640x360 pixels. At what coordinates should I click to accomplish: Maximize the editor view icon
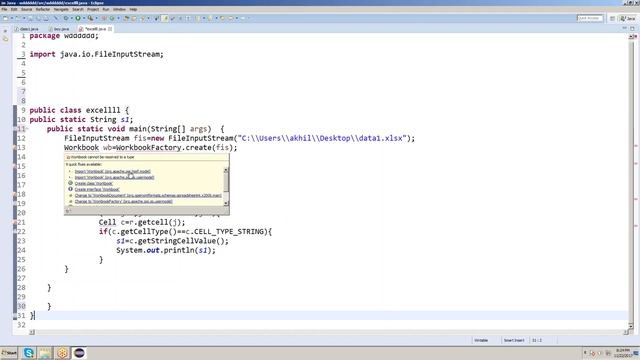pos(632,29)
